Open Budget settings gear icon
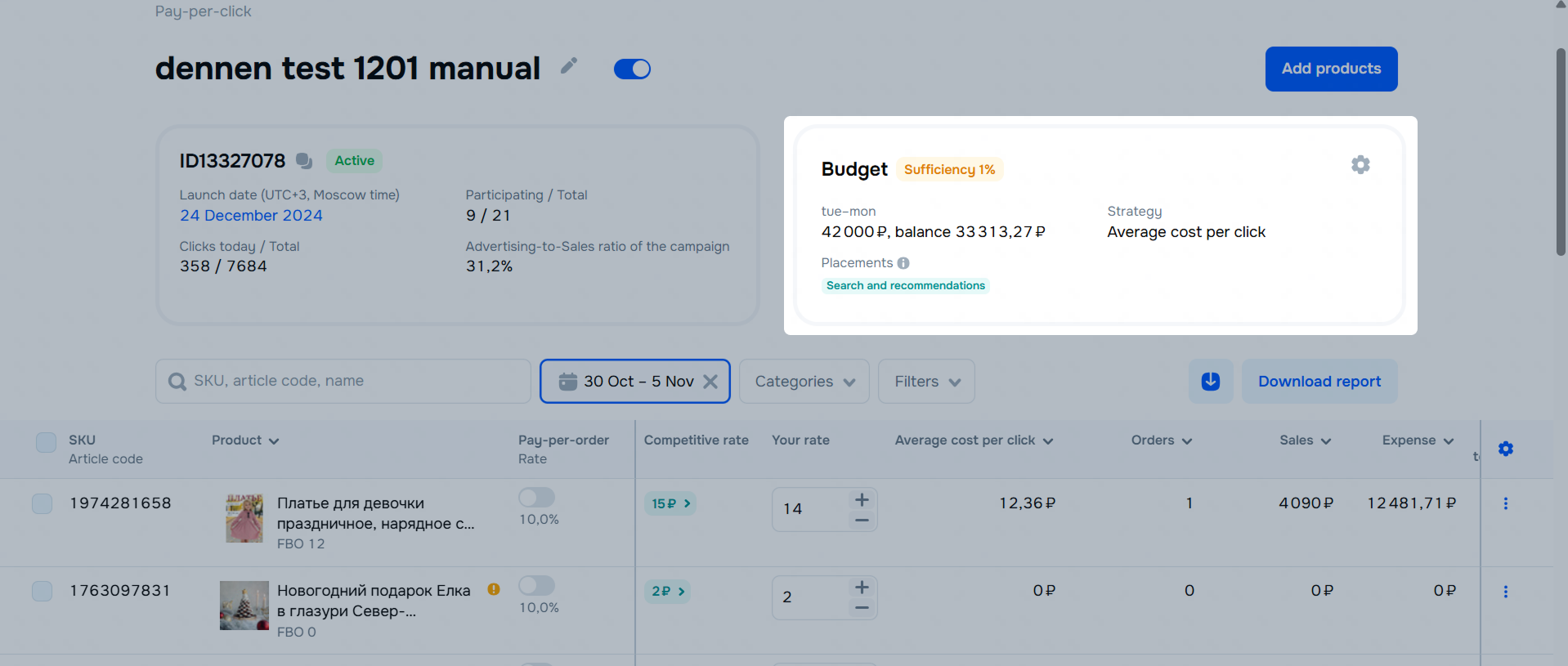The height and width of the screenshot is (666, 1568). coord(1360,165)
